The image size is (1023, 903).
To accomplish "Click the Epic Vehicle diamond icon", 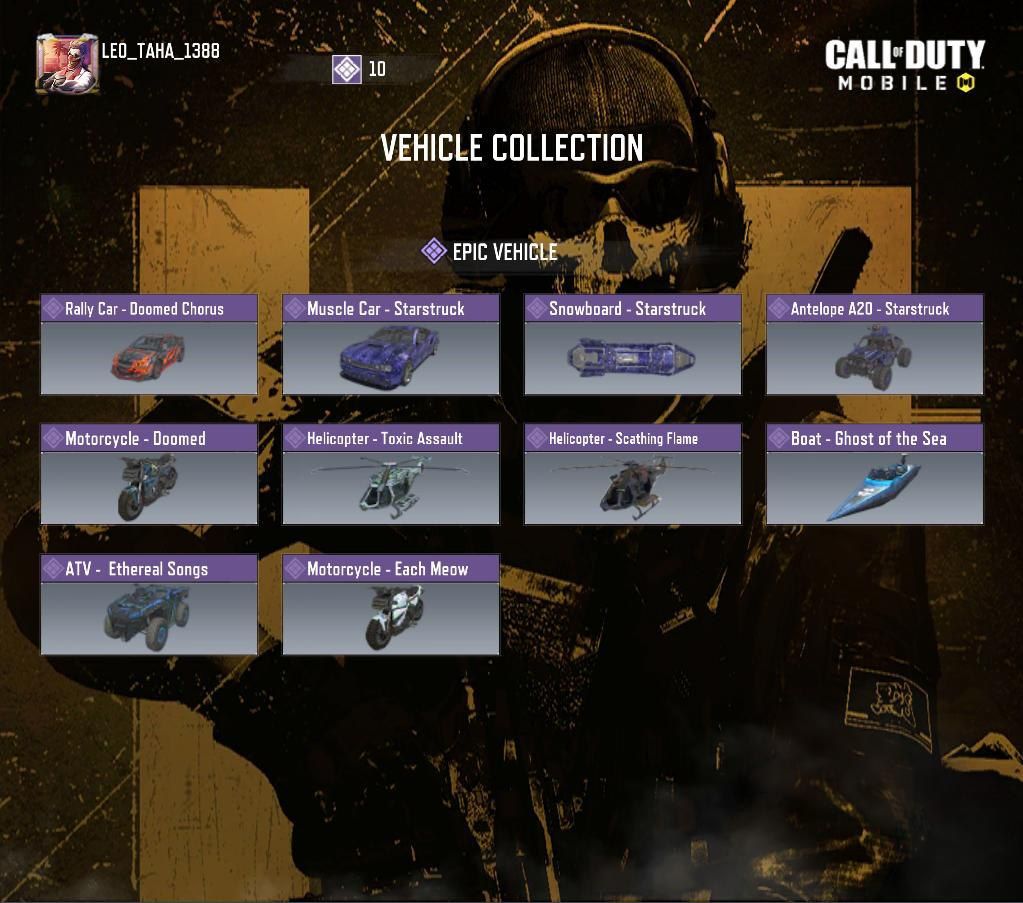I will (x=434, y=251).
